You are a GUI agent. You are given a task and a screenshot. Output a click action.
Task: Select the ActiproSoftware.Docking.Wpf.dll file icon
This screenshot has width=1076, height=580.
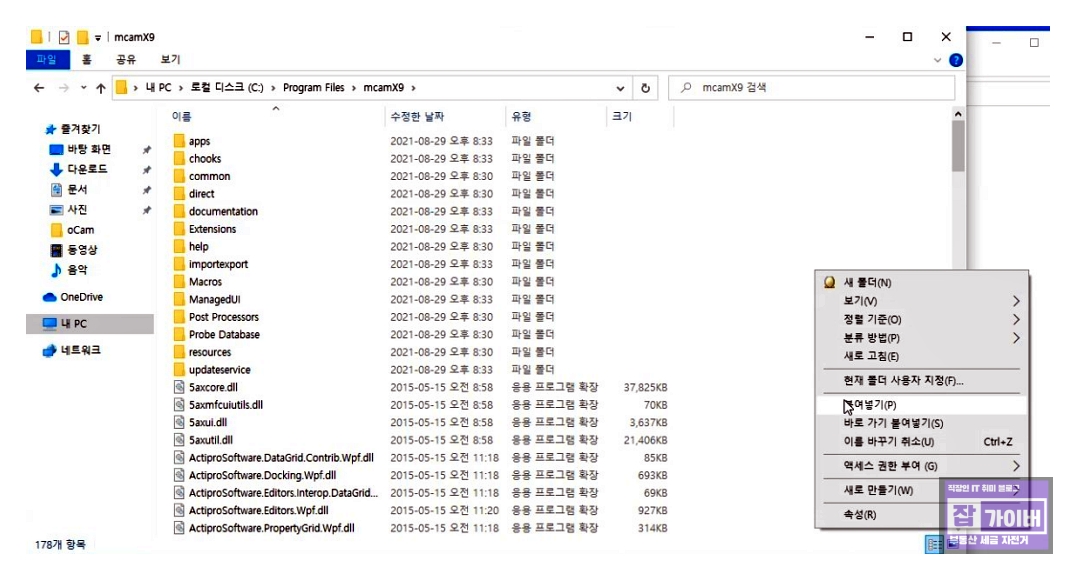click(x=179, y=475)
